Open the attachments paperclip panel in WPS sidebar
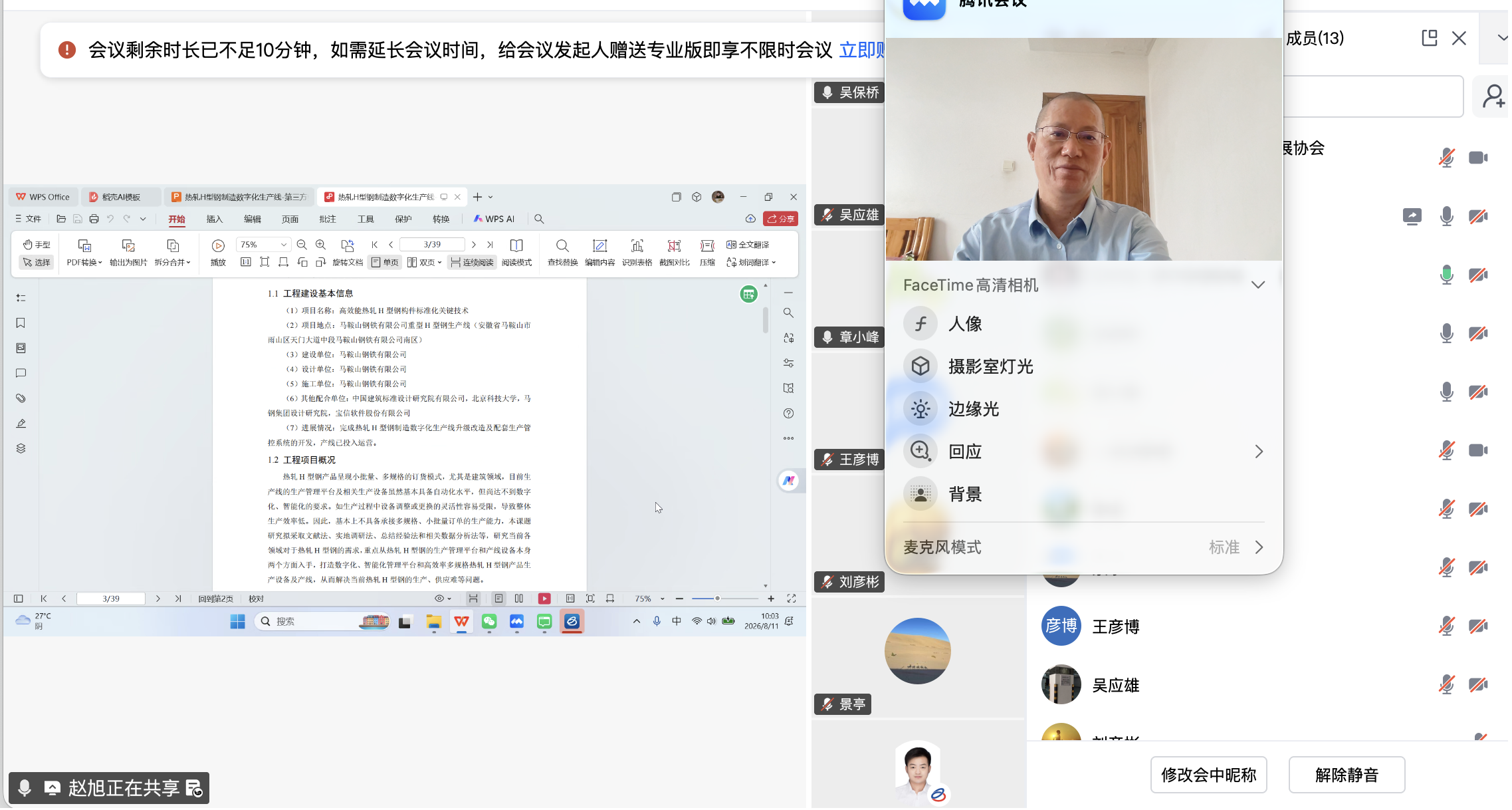 [x=21, y=398]
